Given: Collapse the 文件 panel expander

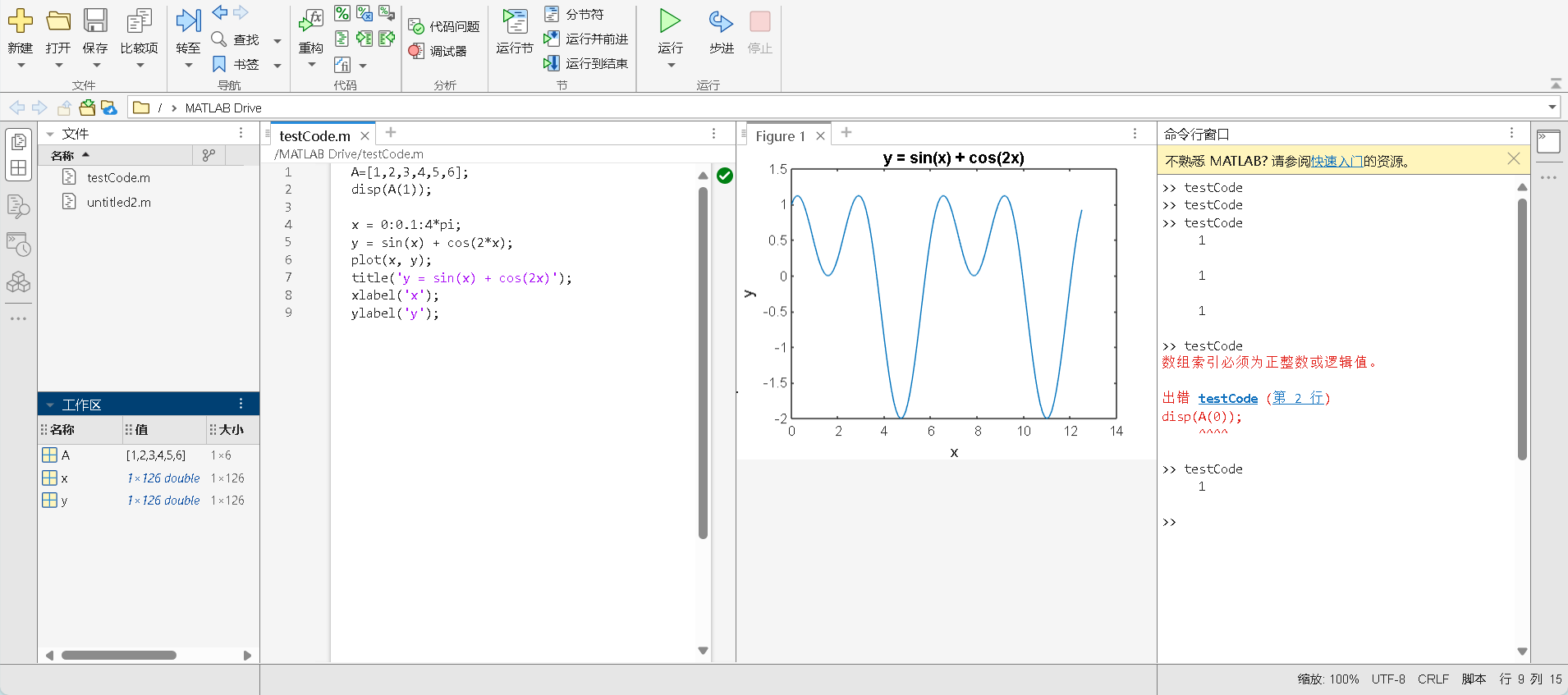Looking at the screenshot, I should (x=50, y=134).
